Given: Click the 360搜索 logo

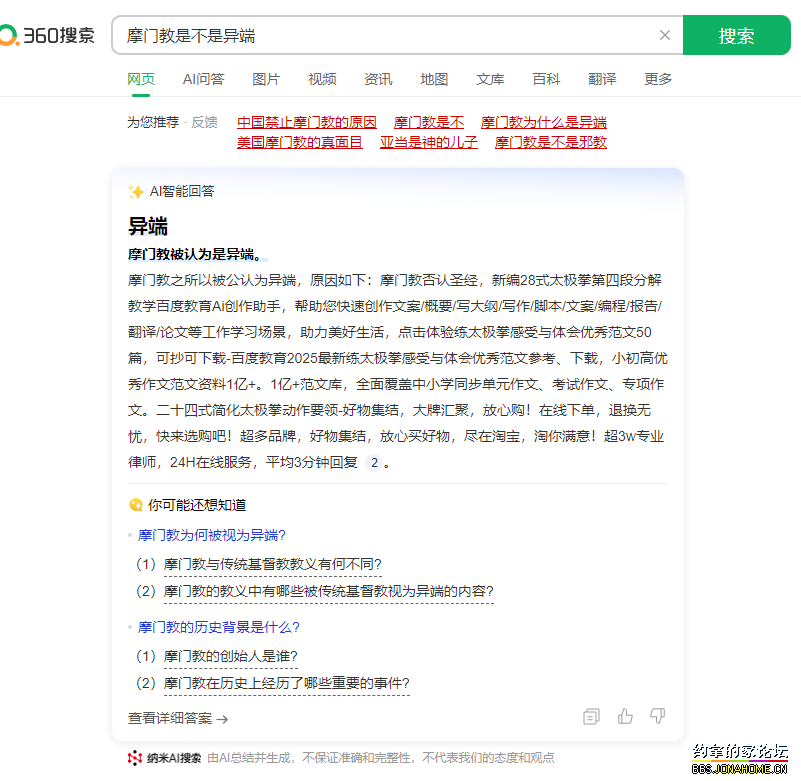Looking at the screenshot, I should 47,35.
